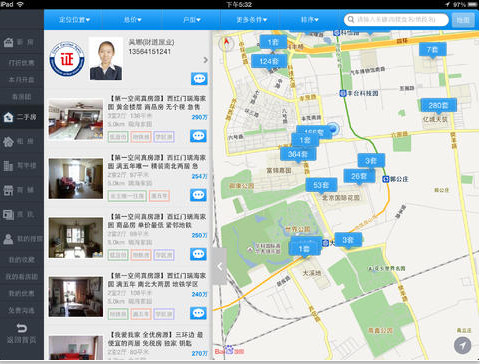
Task: Open the 满五年唯一 listing title
Action: point(157,162)
